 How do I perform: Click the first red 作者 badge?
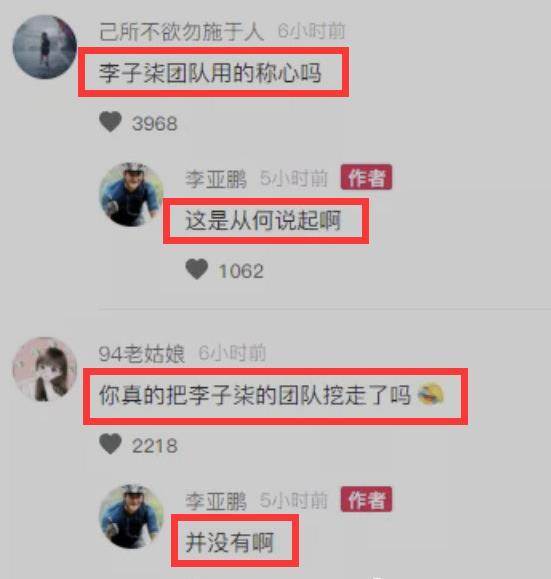point(366,178)
